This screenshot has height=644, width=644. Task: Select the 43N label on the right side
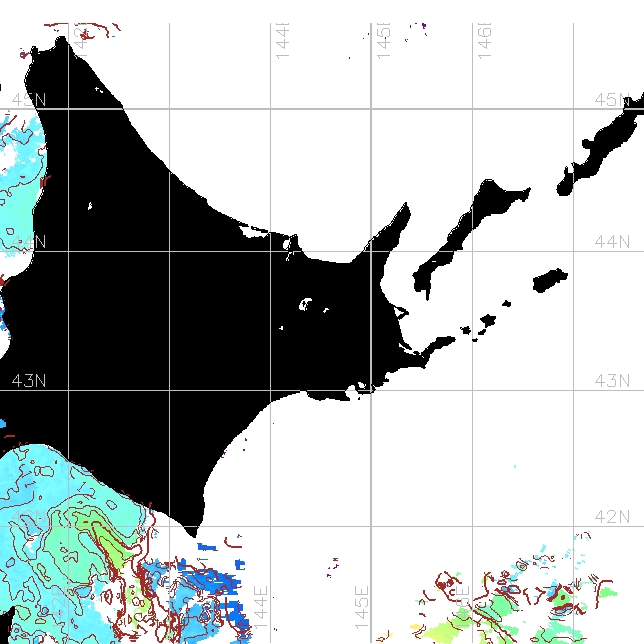coord(611,380)
